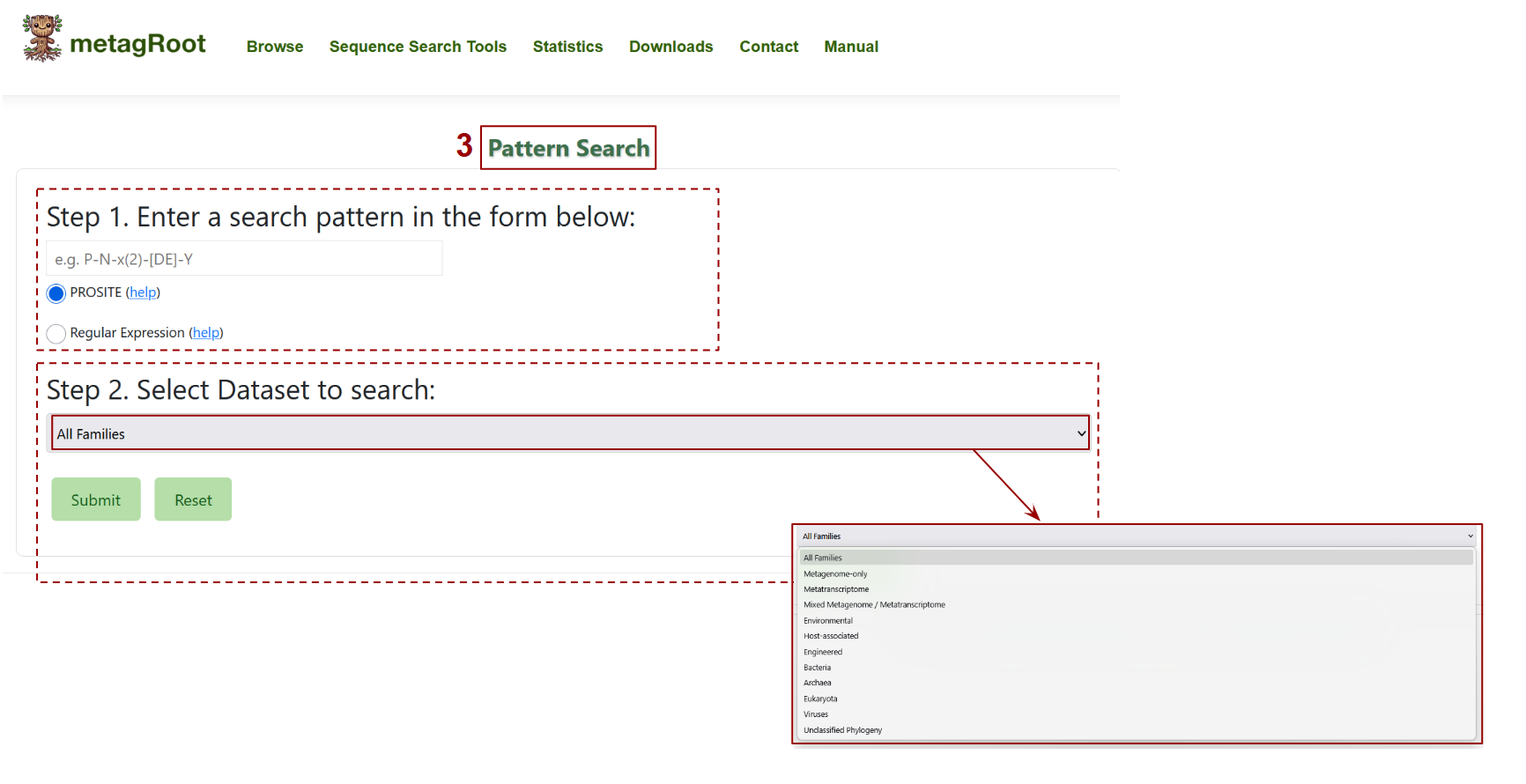Open the Downloads page
The height and width of the screenshot is (784, 1526).
670,47
